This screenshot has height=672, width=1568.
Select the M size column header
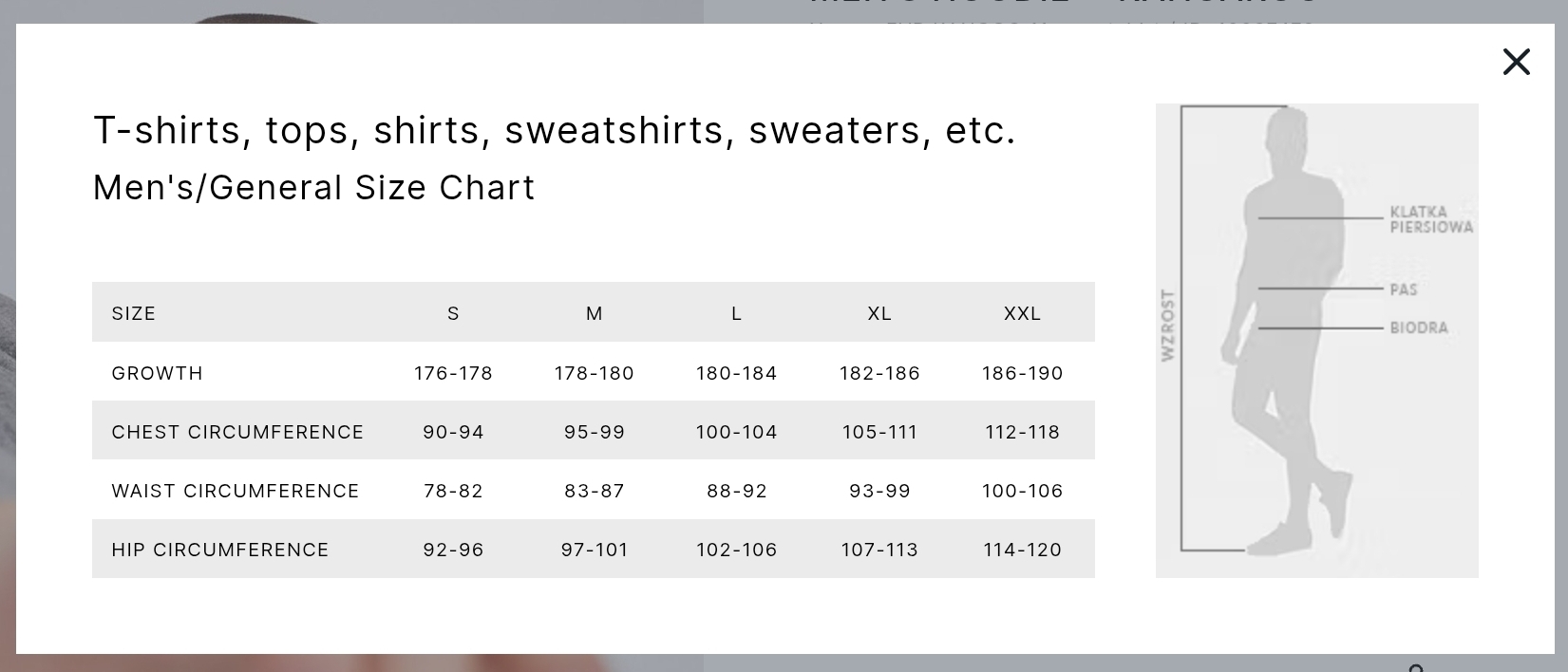[x=595, y=313]
